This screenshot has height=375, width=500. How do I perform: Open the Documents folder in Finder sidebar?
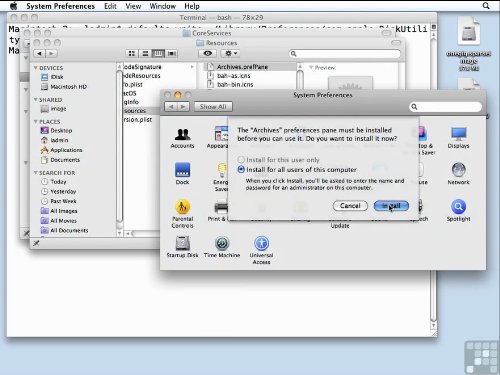(x=60, y=160)
